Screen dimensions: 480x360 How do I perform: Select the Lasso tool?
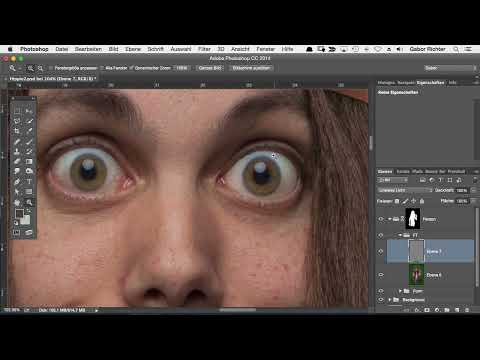[17, 121]
